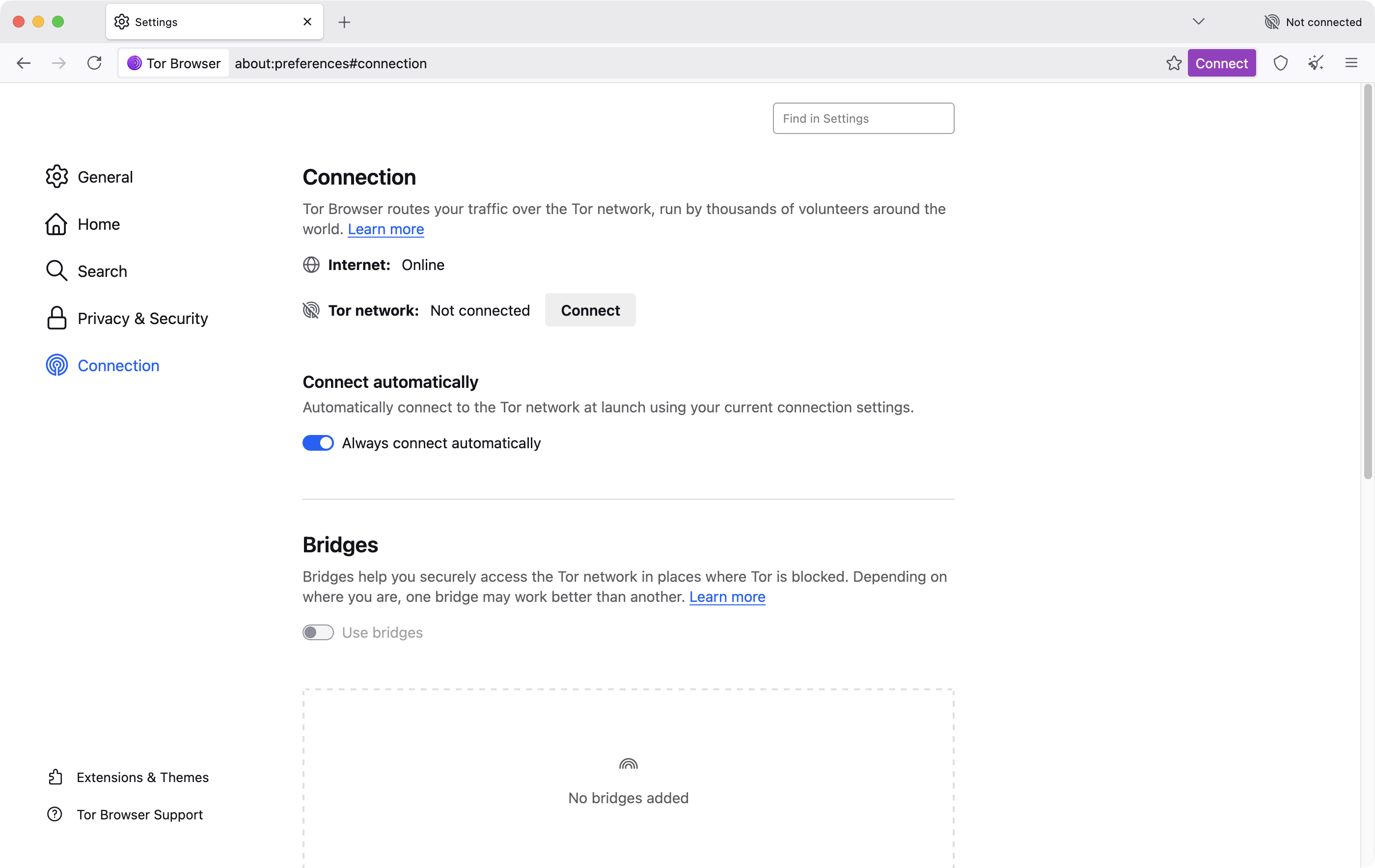Click the No bridges added placeholder text

[628, 798]
